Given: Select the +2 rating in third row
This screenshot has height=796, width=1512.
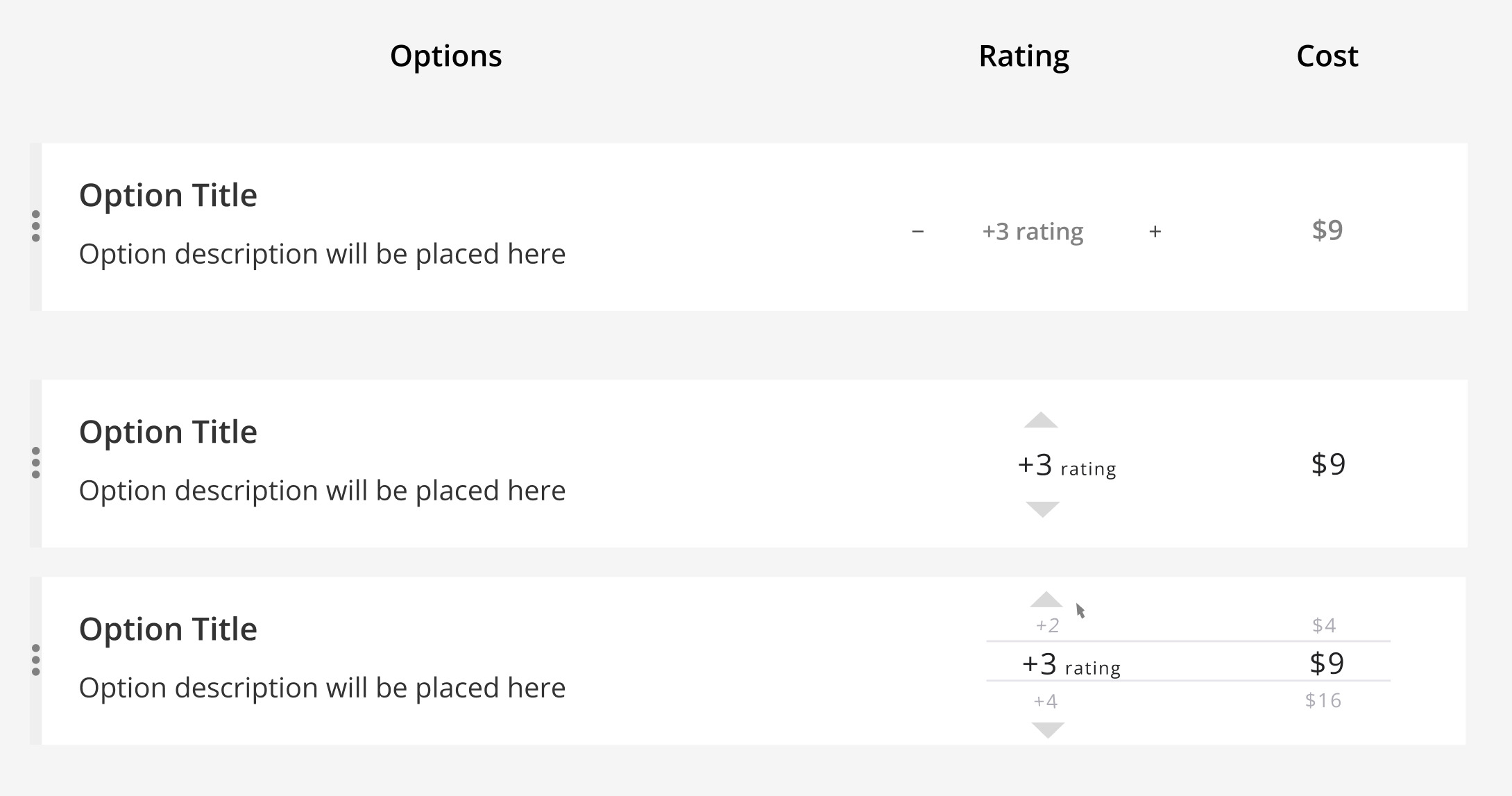Looking at the screenshot, I should pyautogui.click(x=1047, y=626).
